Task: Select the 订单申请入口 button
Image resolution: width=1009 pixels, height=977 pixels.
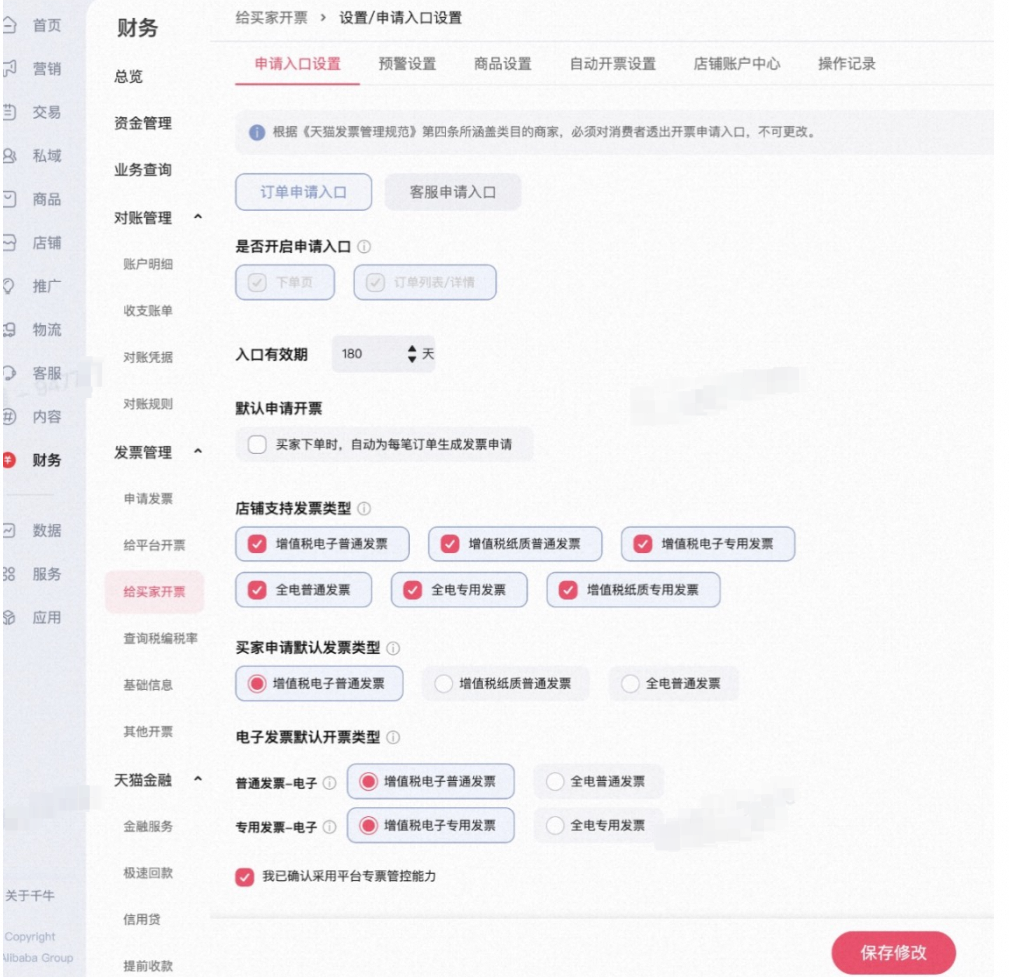Action: (304, 192)
